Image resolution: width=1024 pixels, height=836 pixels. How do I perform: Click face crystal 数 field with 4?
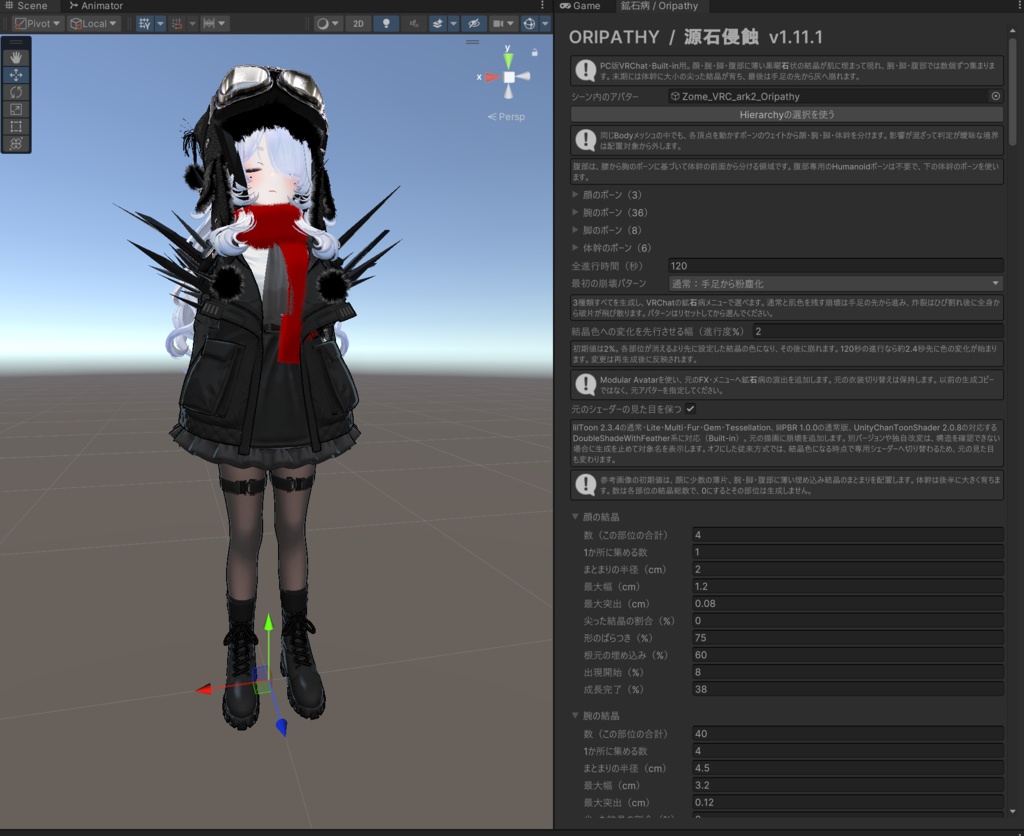point(848,535)
